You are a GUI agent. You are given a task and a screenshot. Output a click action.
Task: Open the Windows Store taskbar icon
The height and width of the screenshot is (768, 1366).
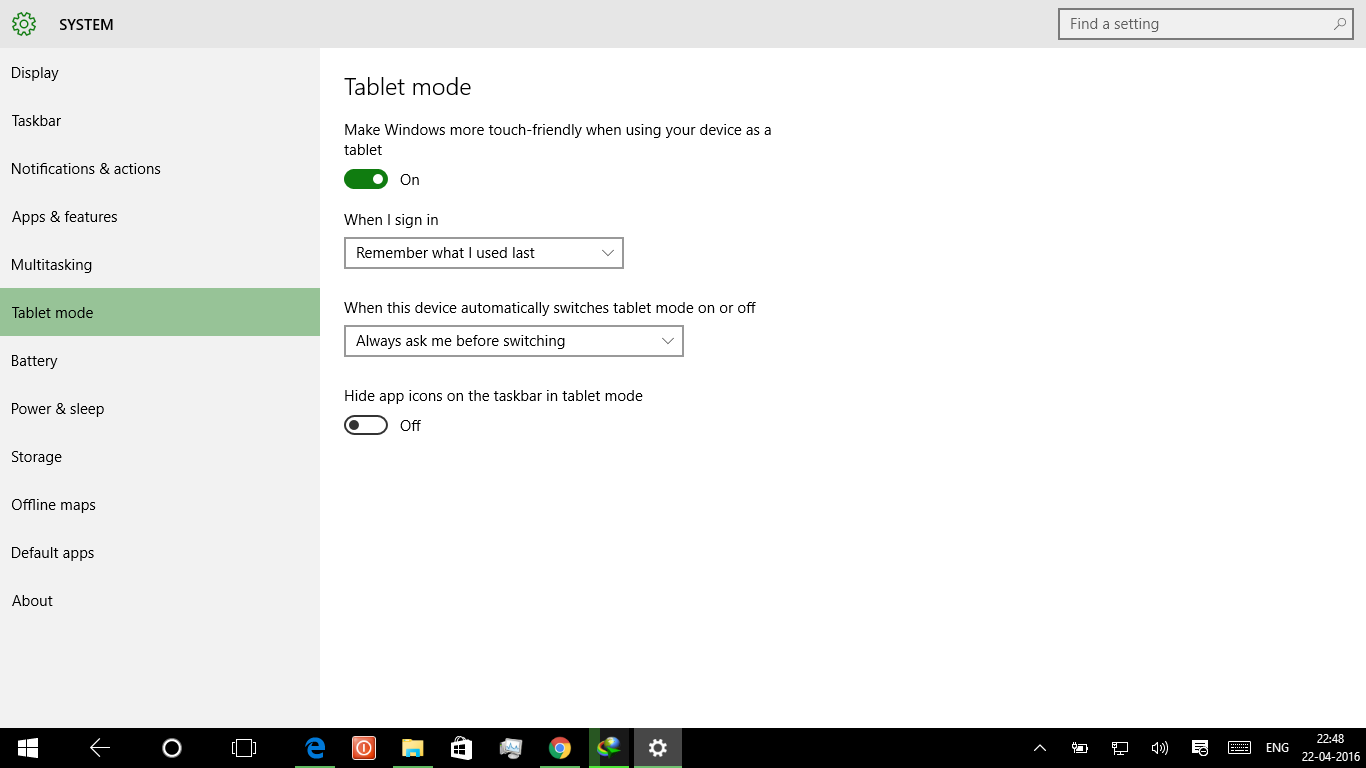pyautogui.click(x=461, y=748)
